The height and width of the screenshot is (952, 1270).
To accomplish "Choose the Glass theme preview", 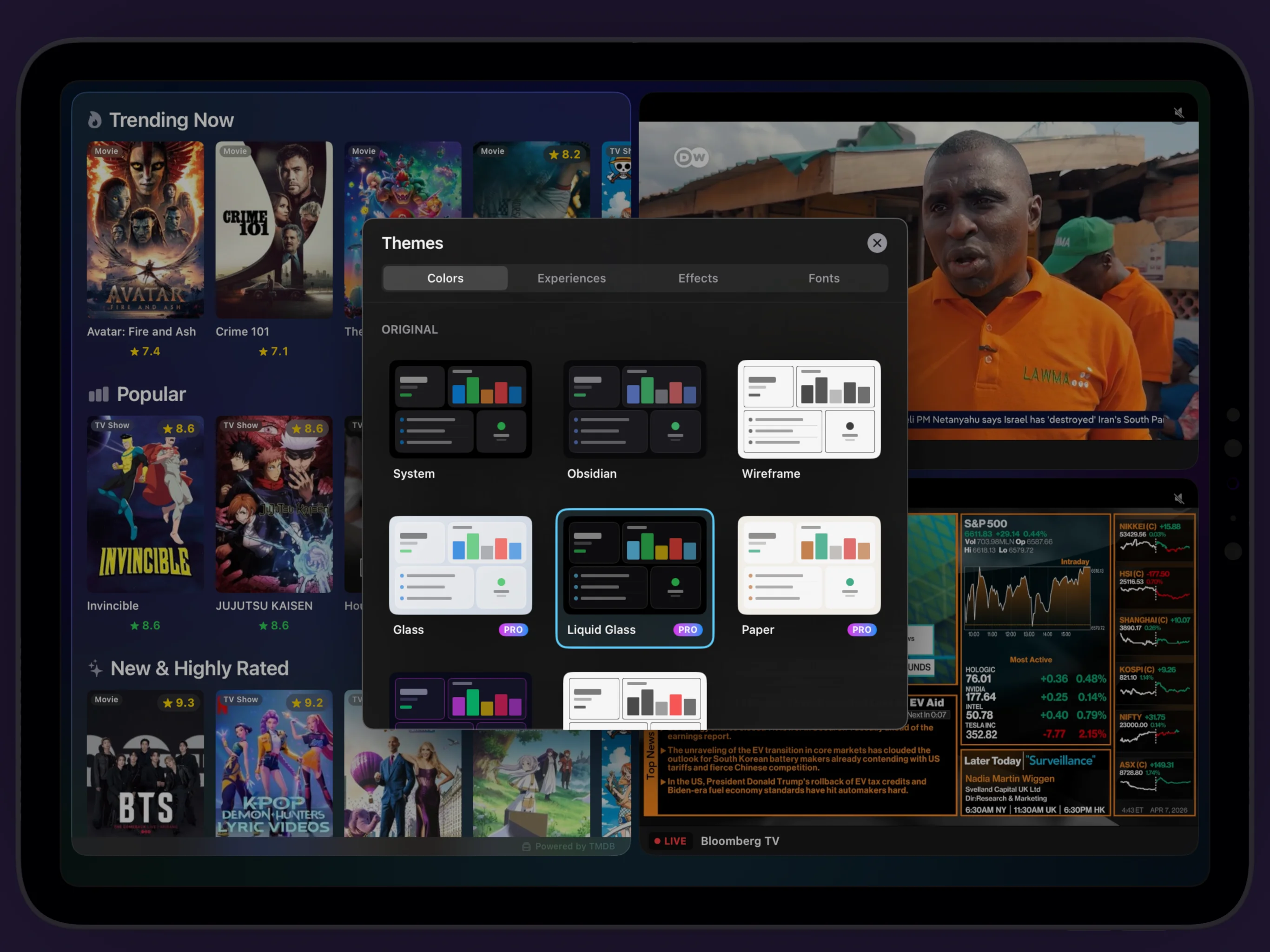I will 461,565.
